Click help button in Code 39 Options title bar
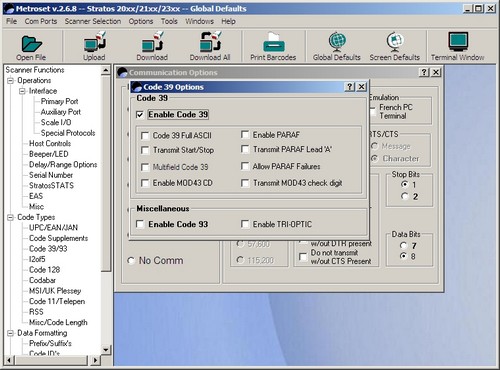 (349, 87)
